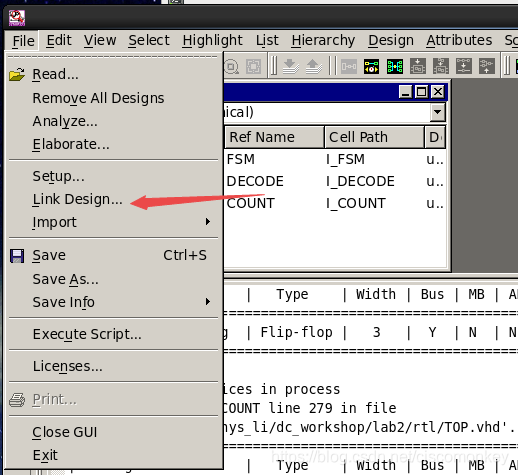Click the gray path with down arrow icon

coord(464,66)
